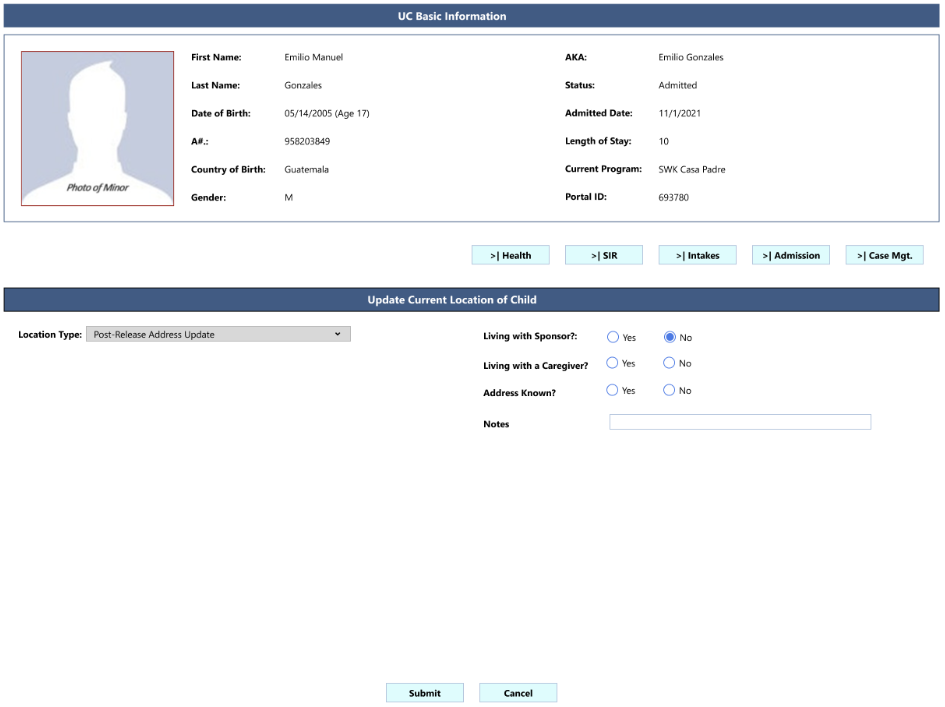Go to the SIR section
Image resolution: width=945 pixels, height=707 pixels.
[604, 255]
